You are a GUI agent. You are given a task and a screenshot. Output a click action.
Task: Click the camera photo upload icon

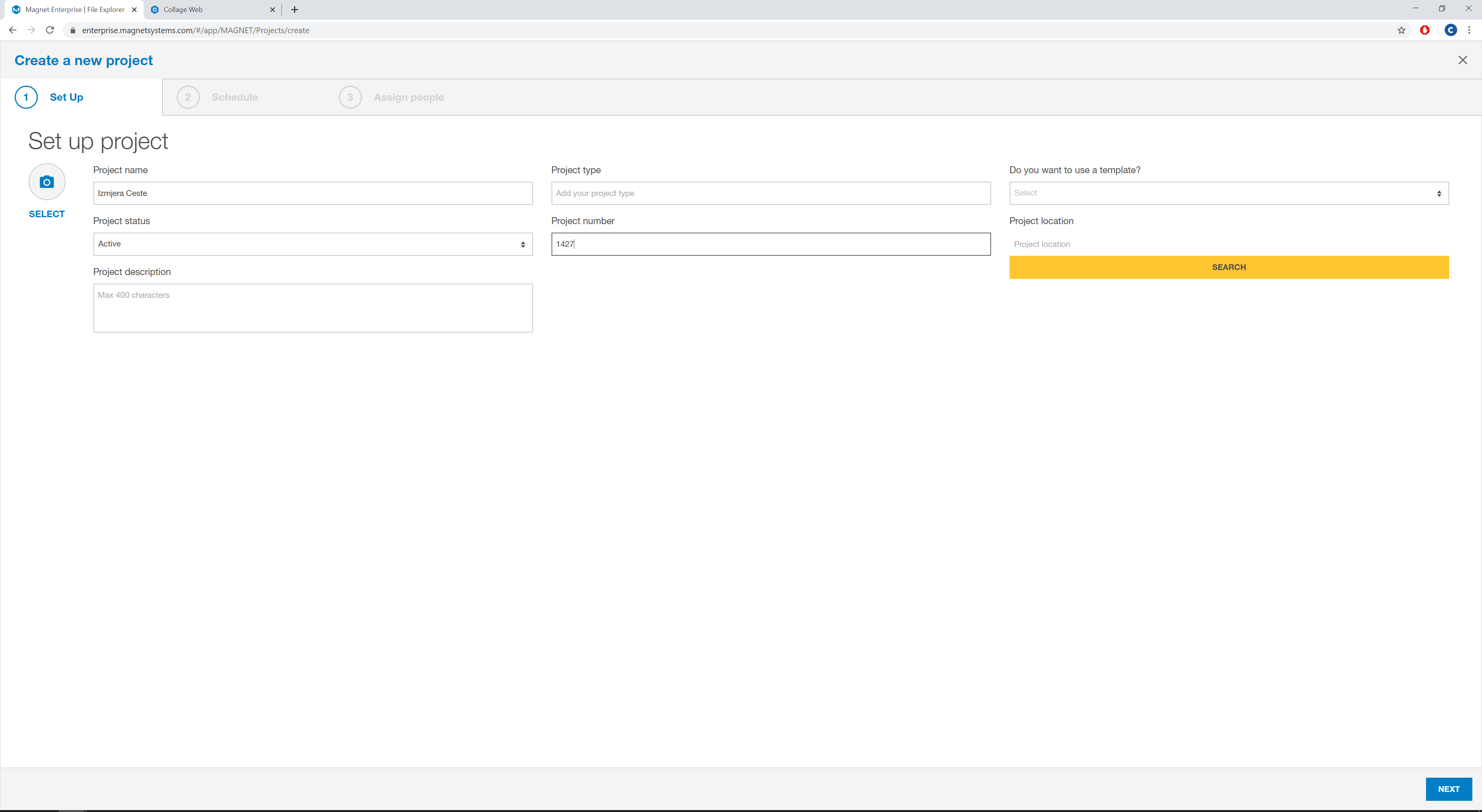[x=47, y=182]
